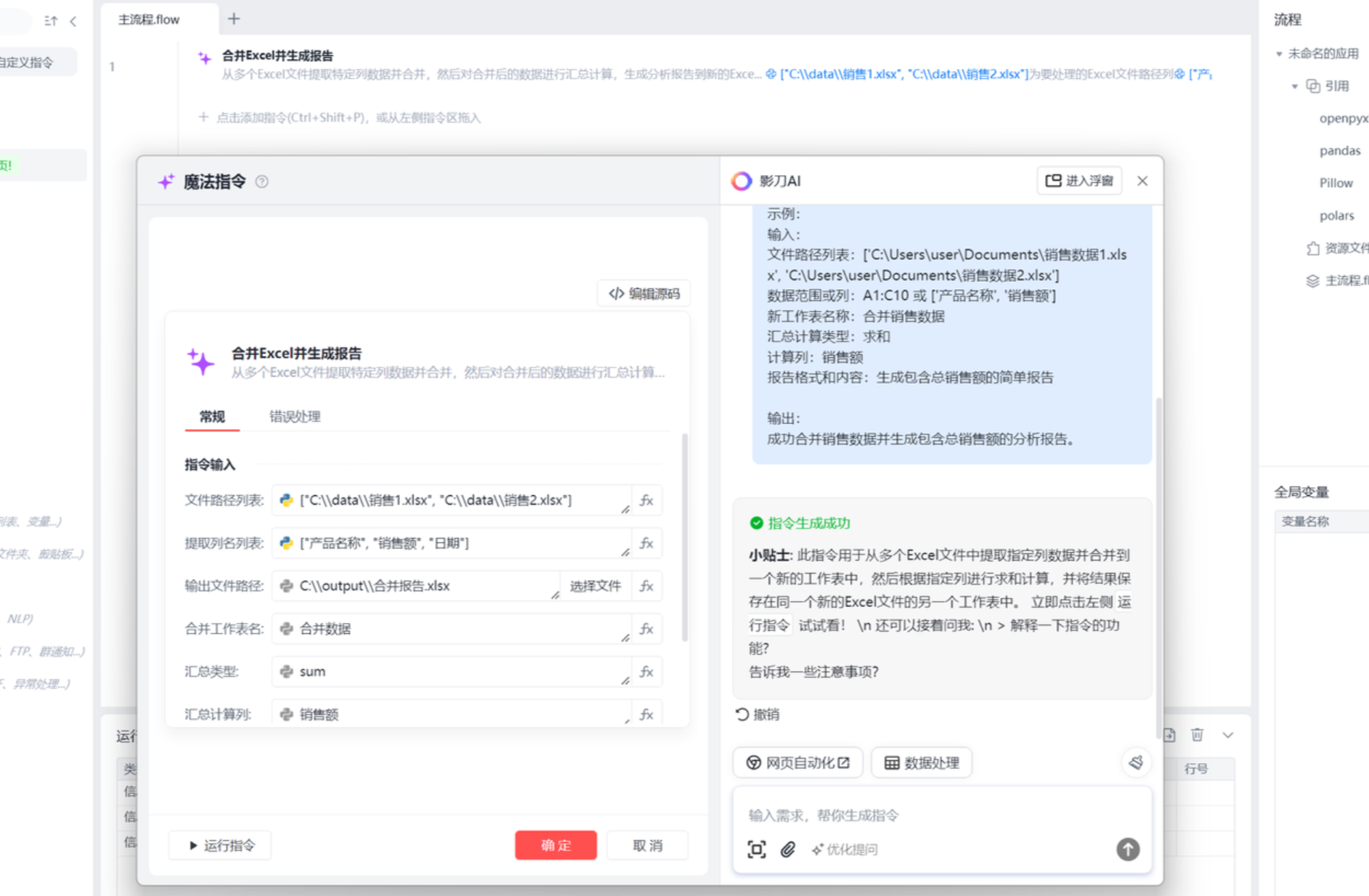
Task: Select the 主流程.flow tab
Action: 150,20
